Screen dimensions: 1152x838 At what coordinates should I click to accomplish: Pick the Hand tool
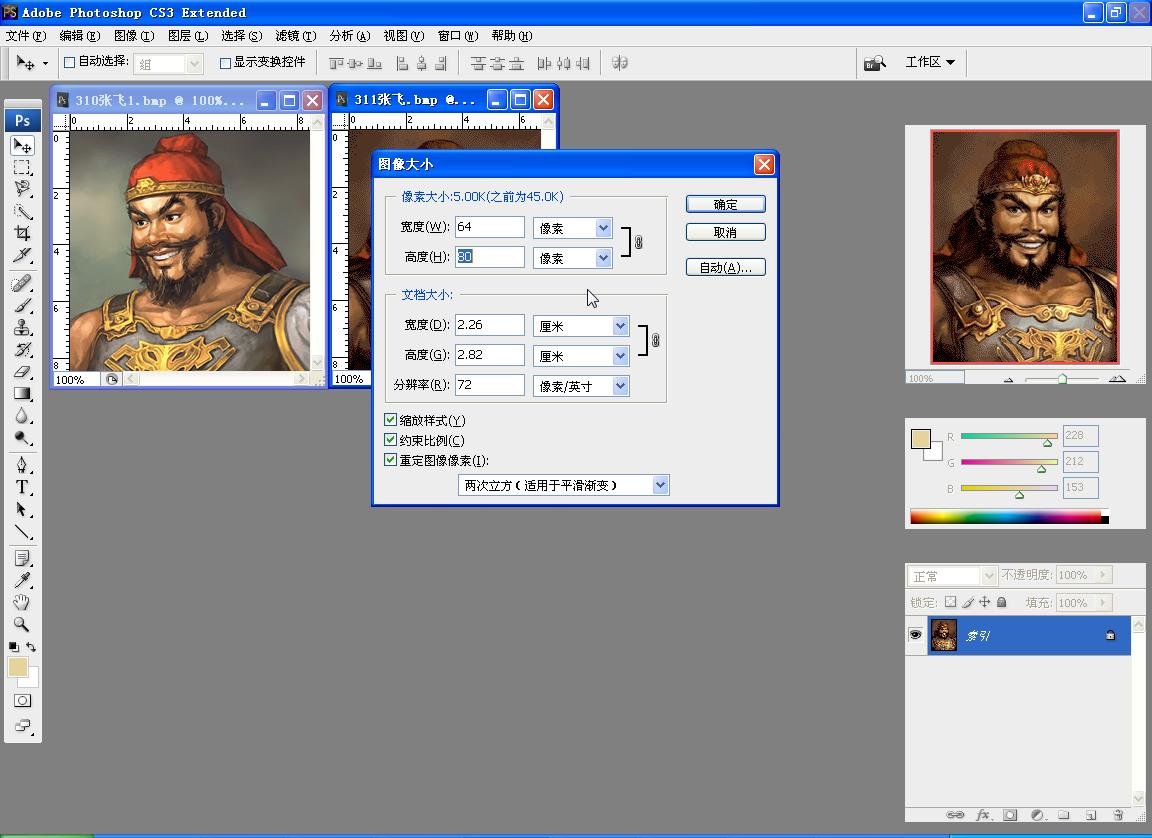tap(22, 602)
